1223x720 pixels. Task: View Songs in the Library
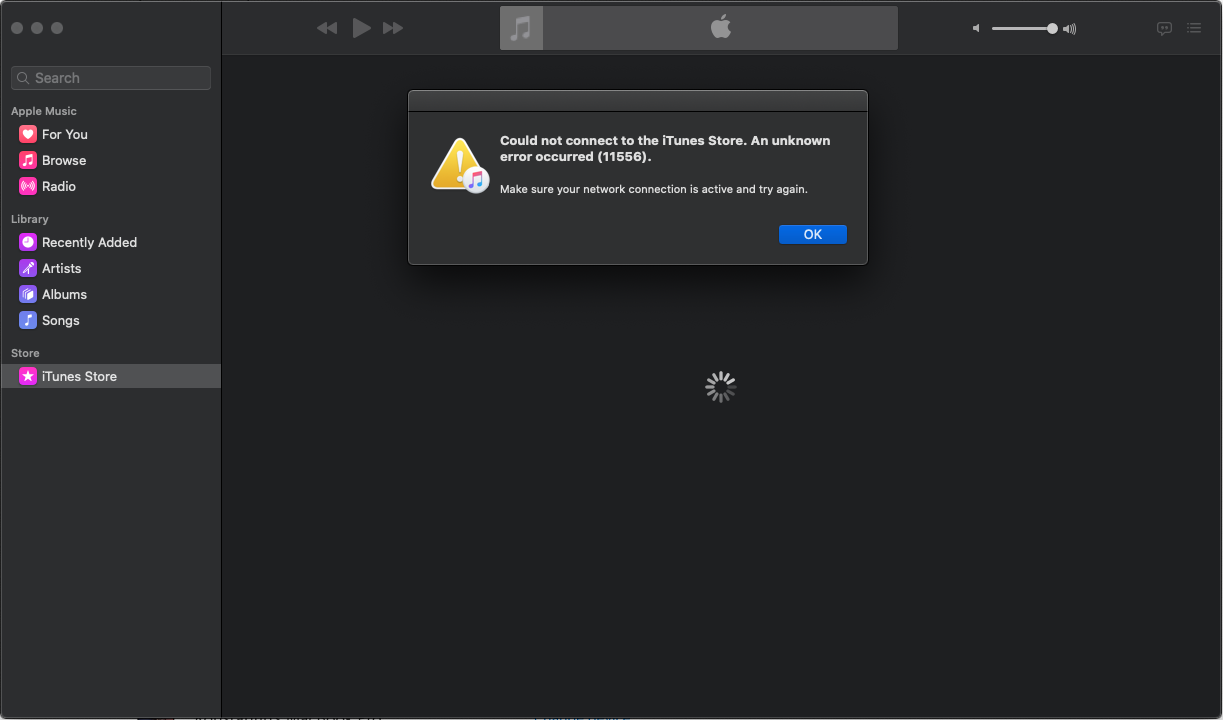pyautogui.click(x=111, y=320)
